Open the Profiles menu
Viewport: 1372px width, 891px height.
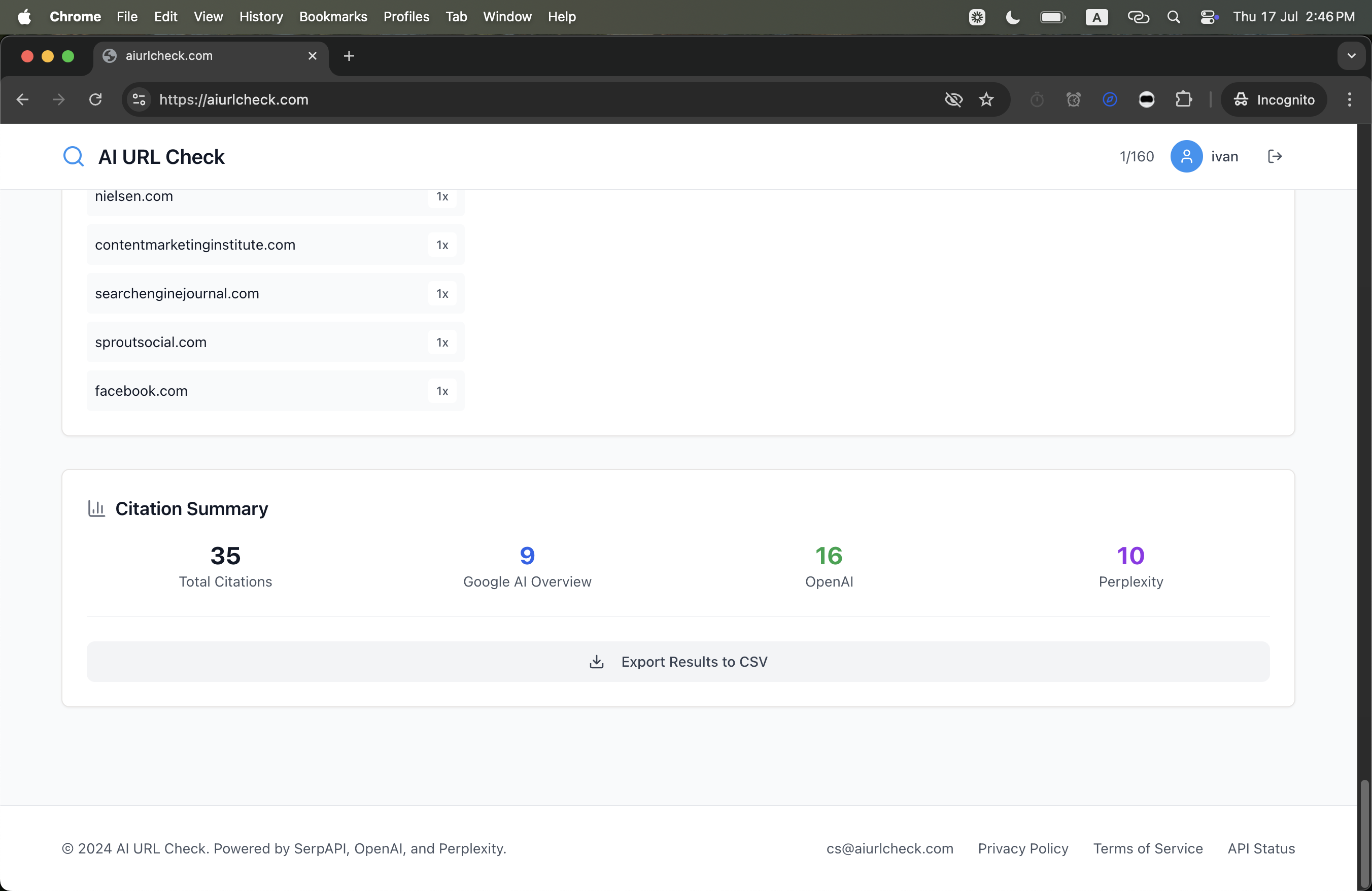point(406,17)
